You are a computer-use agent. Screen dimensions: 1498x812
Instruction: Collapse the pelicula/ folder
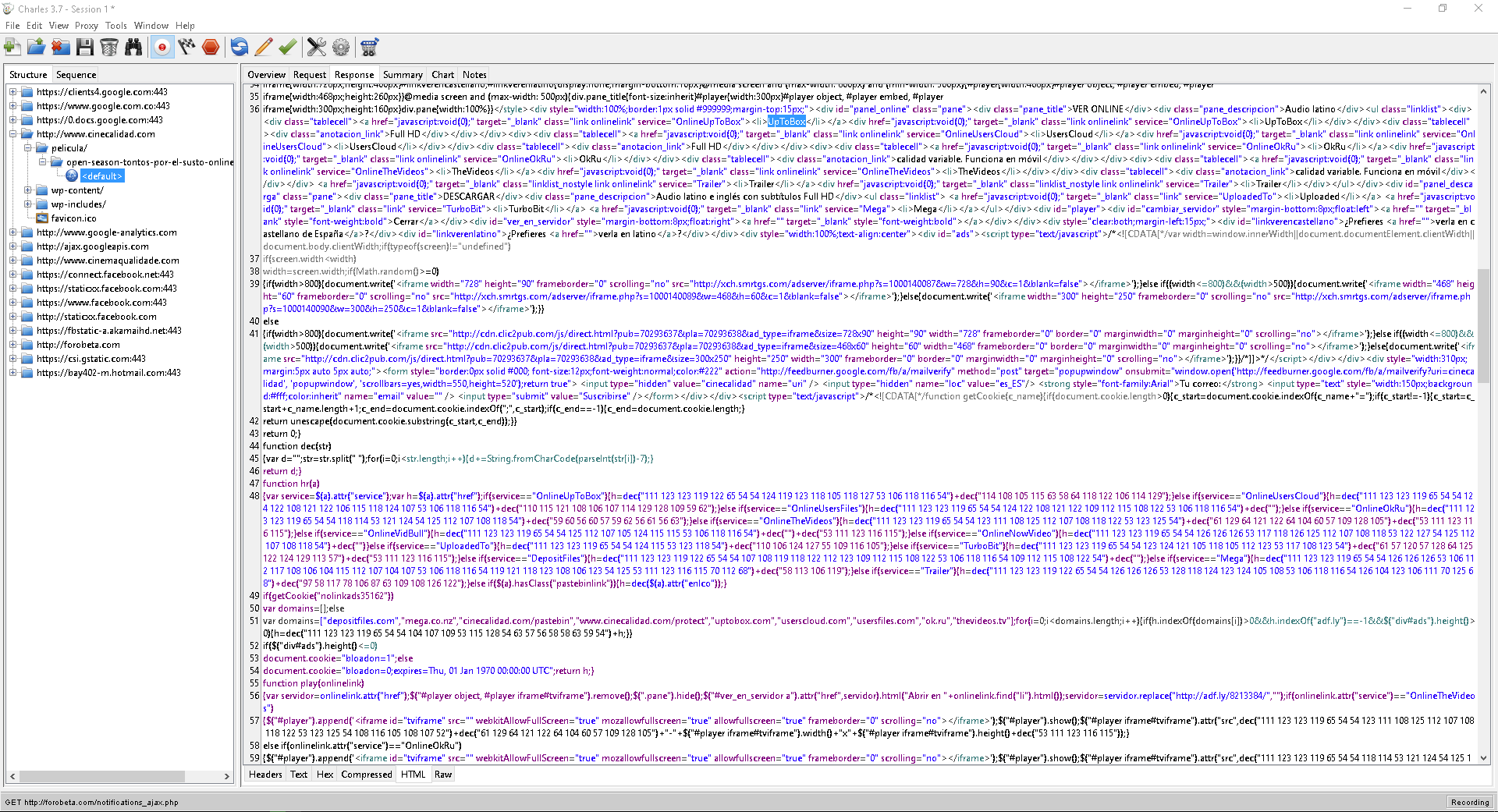coord(28,148)
